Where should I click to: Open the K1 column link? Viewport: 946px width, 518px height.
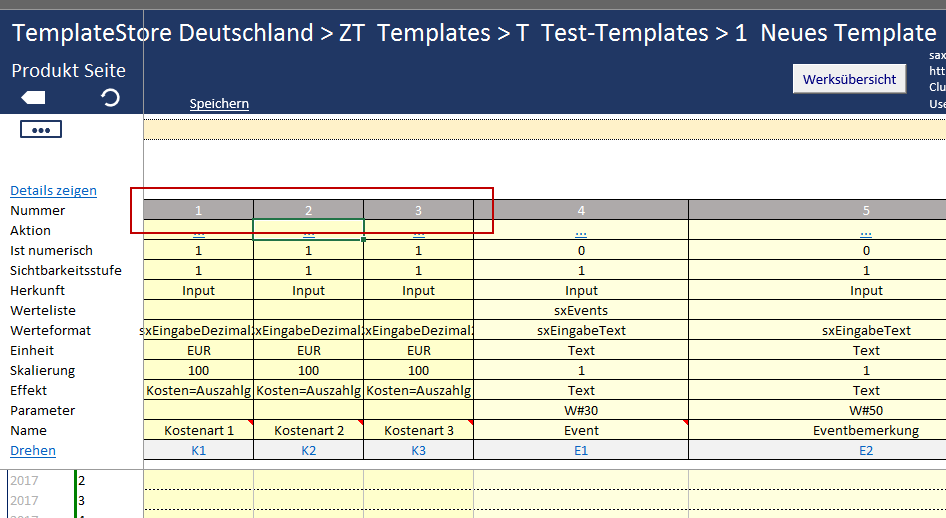click(x=198, y=451)
